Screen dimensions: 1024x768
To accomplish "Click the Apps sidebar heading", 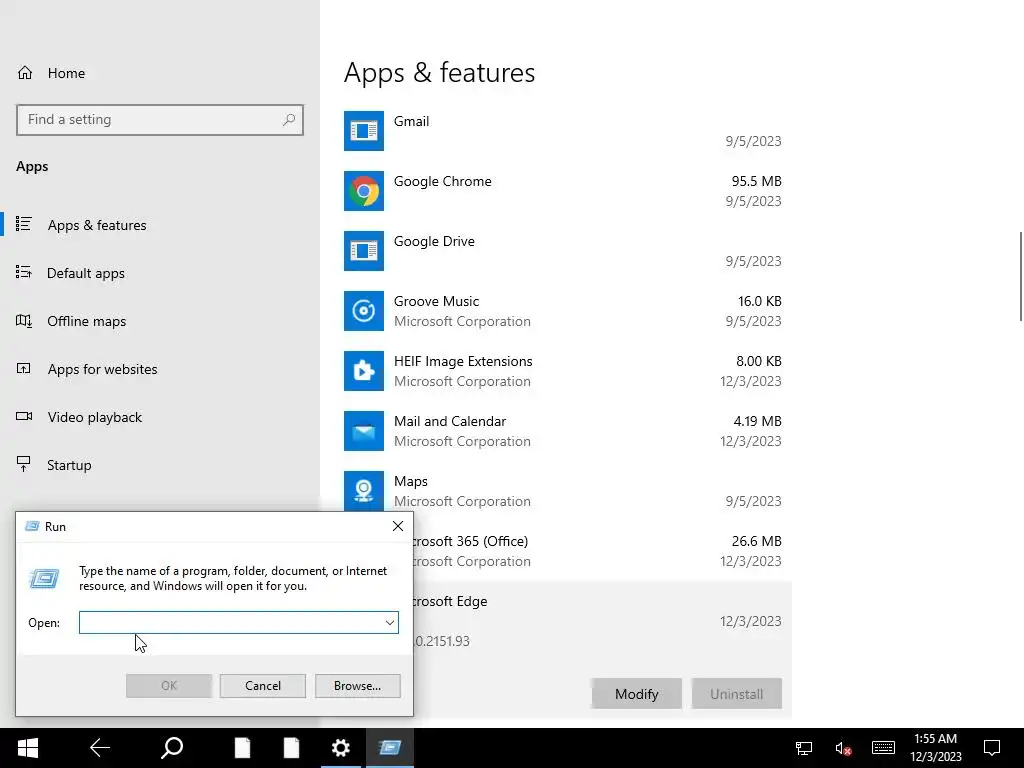I will coord(32,167).
